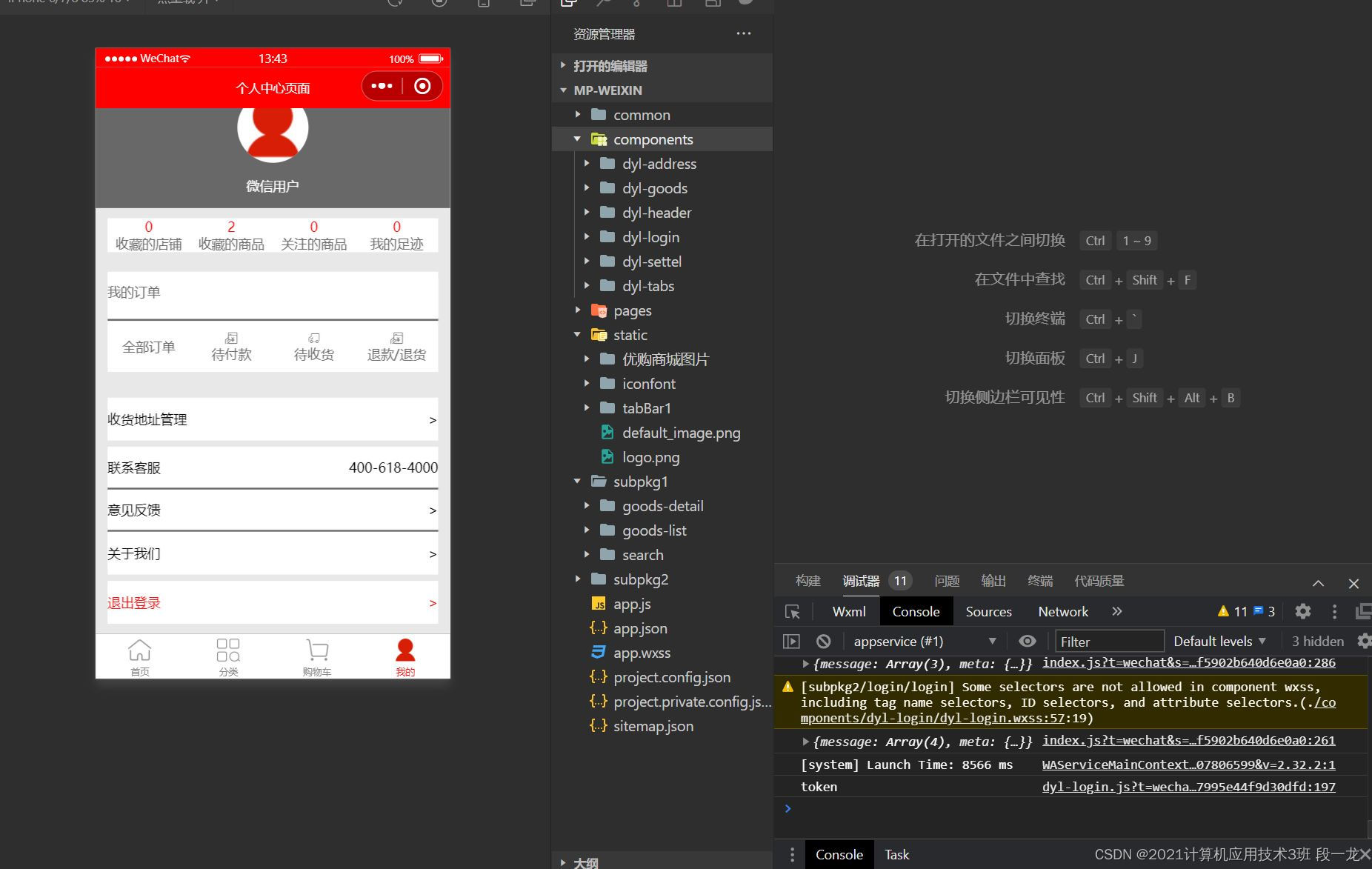Open app.js file
Viewport: 1372px width, 869px height.
pyautogui.click(x=662, y=604)
